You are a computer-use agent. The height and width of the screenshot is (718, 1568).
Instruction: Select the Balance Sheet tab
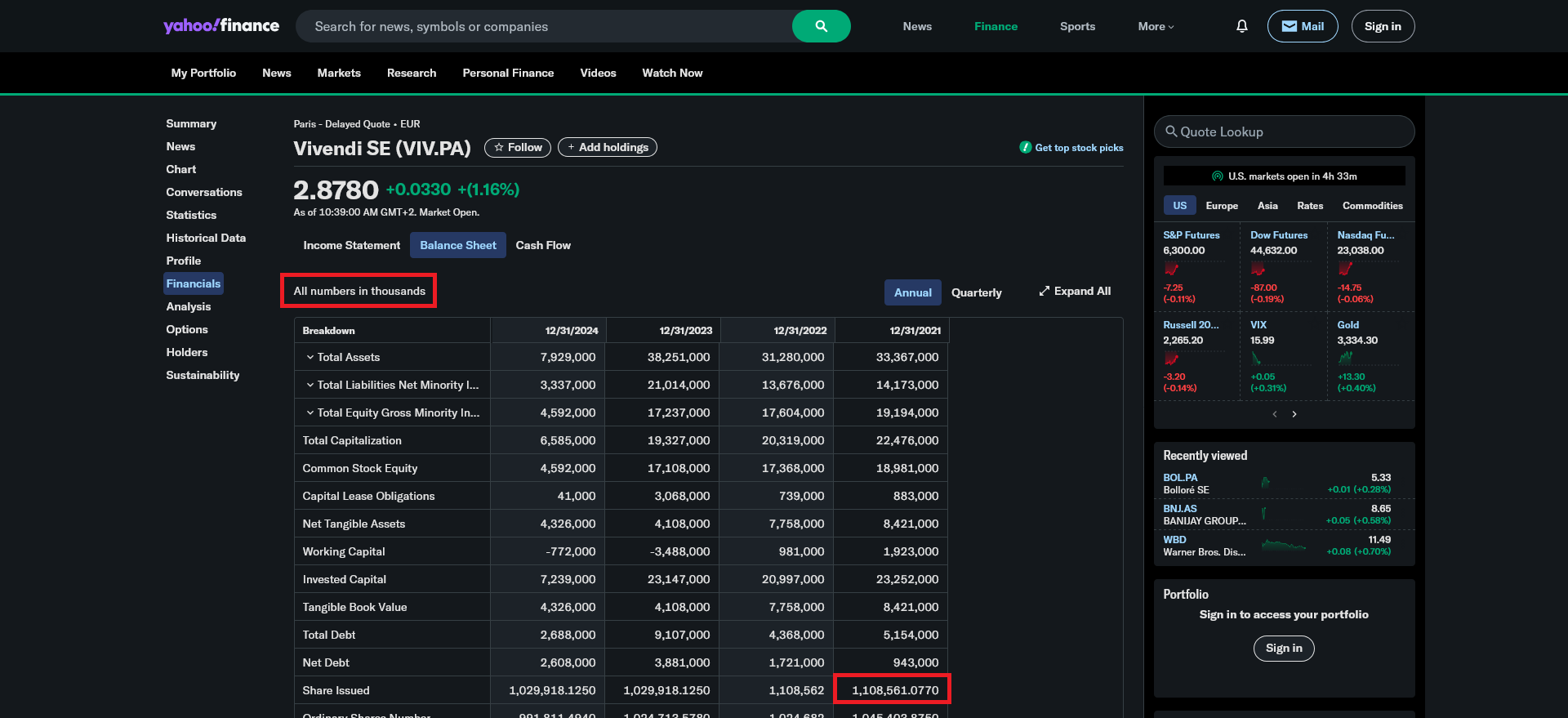(x=458, y=245)
